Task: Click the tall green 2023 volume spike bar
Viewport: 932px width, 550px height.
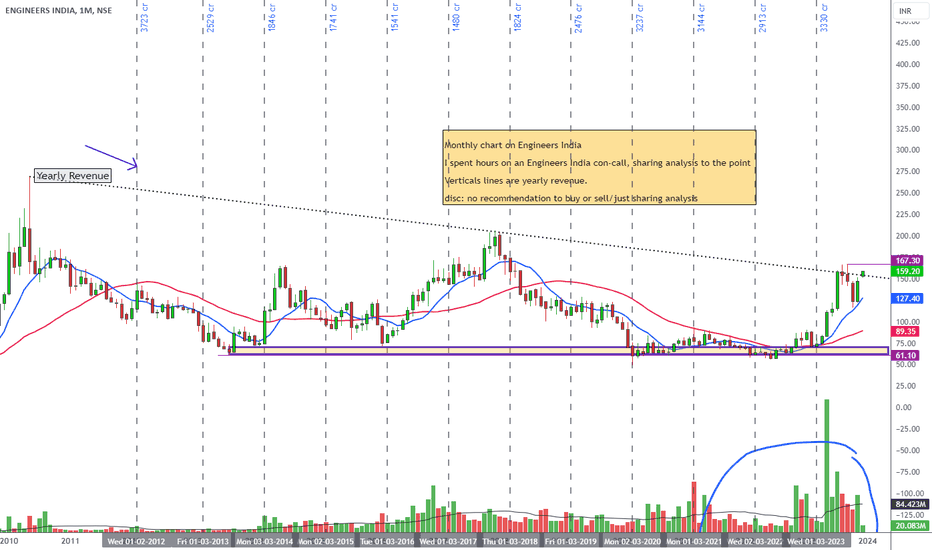Action: (x=826, y=466)
